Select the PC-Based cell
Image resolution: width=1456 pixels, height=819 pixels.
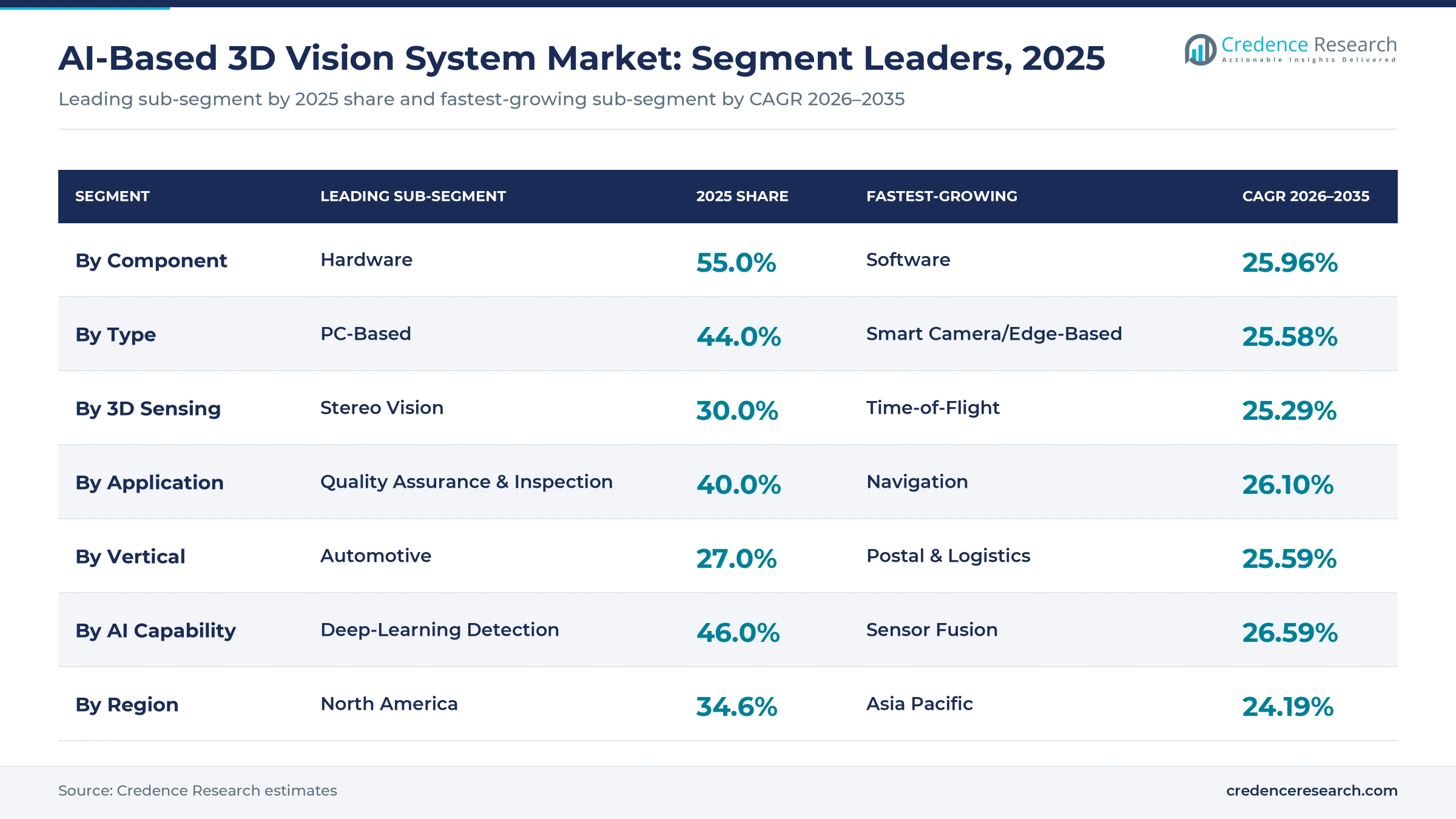(x=366, y=334)
